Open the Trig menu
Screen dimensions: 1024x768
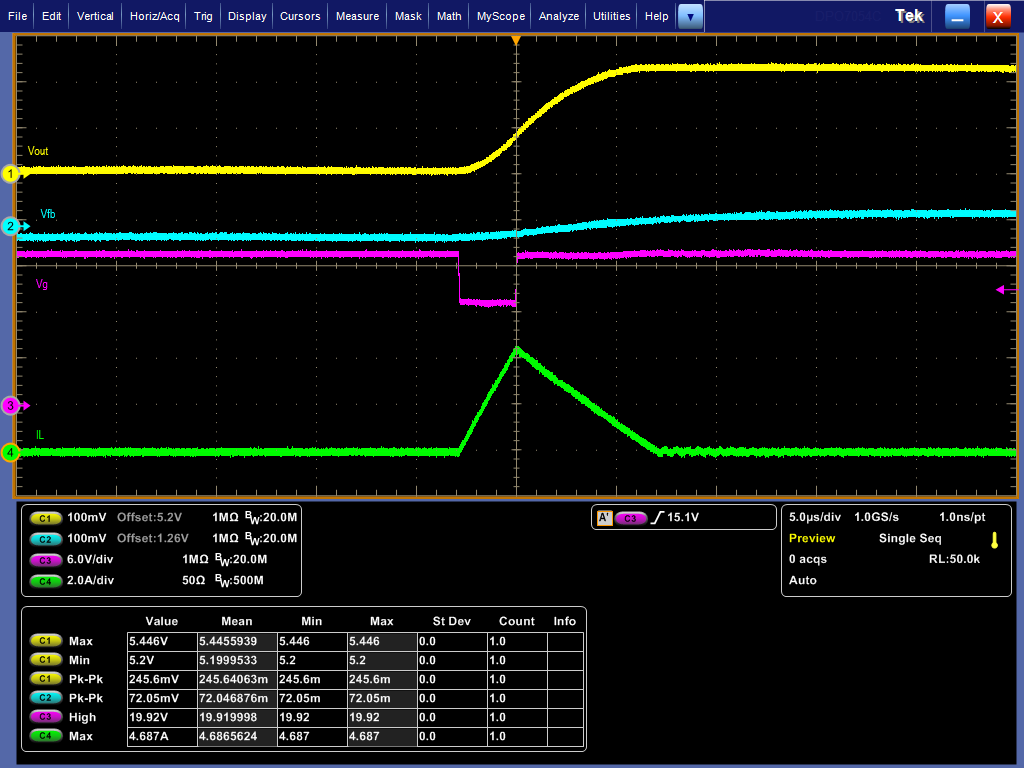point(203,16)
